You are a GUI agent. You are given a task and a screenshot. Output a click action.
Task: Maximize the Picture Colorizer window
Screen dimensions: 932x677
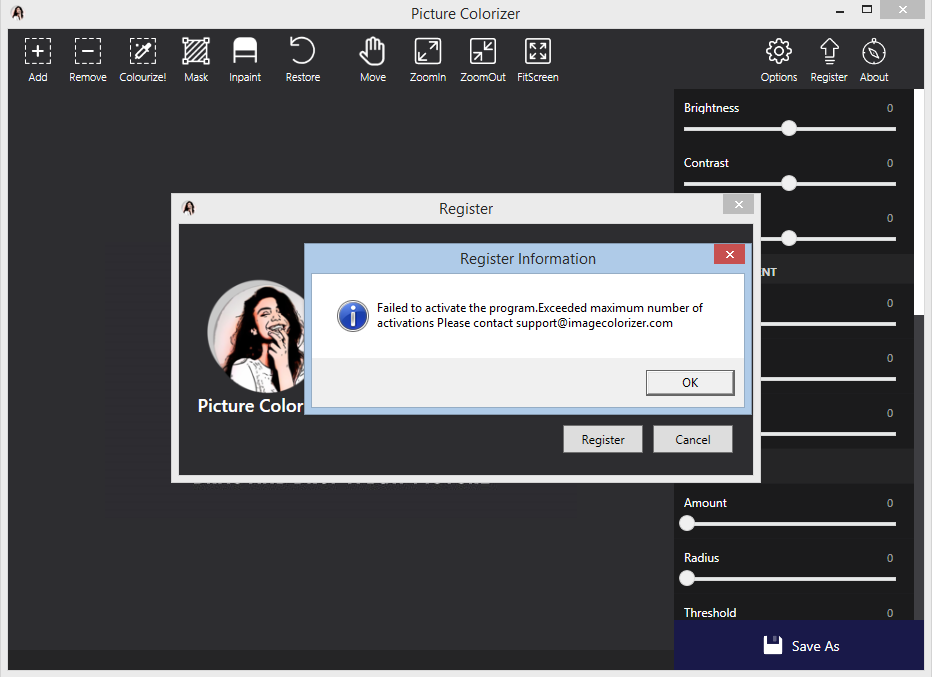(867, 10)
